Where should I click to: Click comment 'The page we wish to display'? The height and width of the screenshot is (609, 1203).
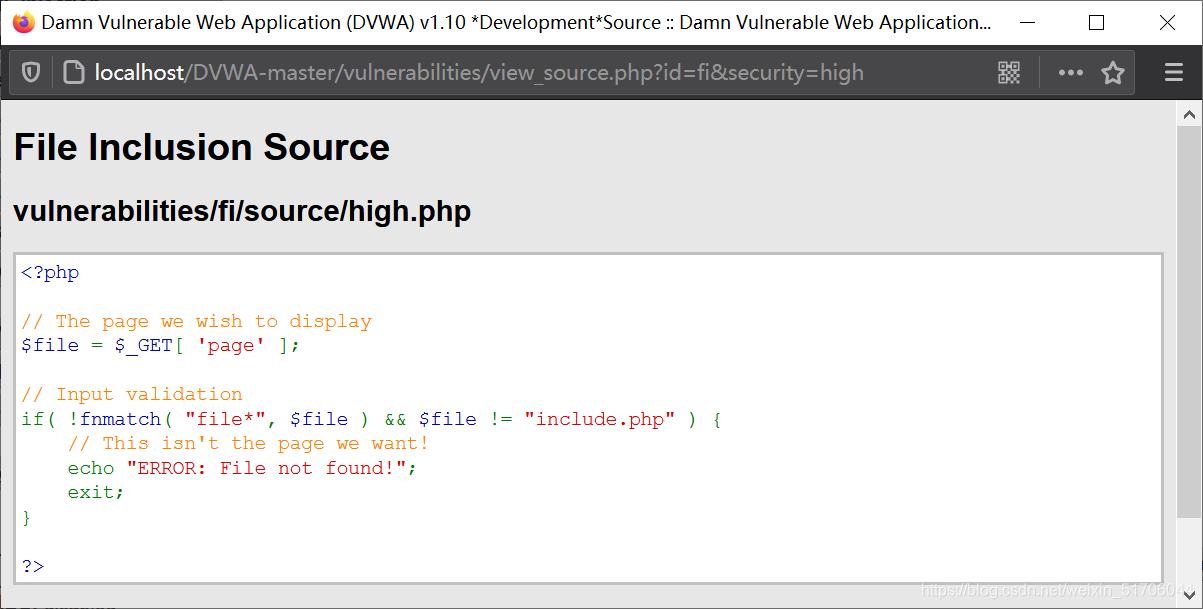[x=196, y=321]
